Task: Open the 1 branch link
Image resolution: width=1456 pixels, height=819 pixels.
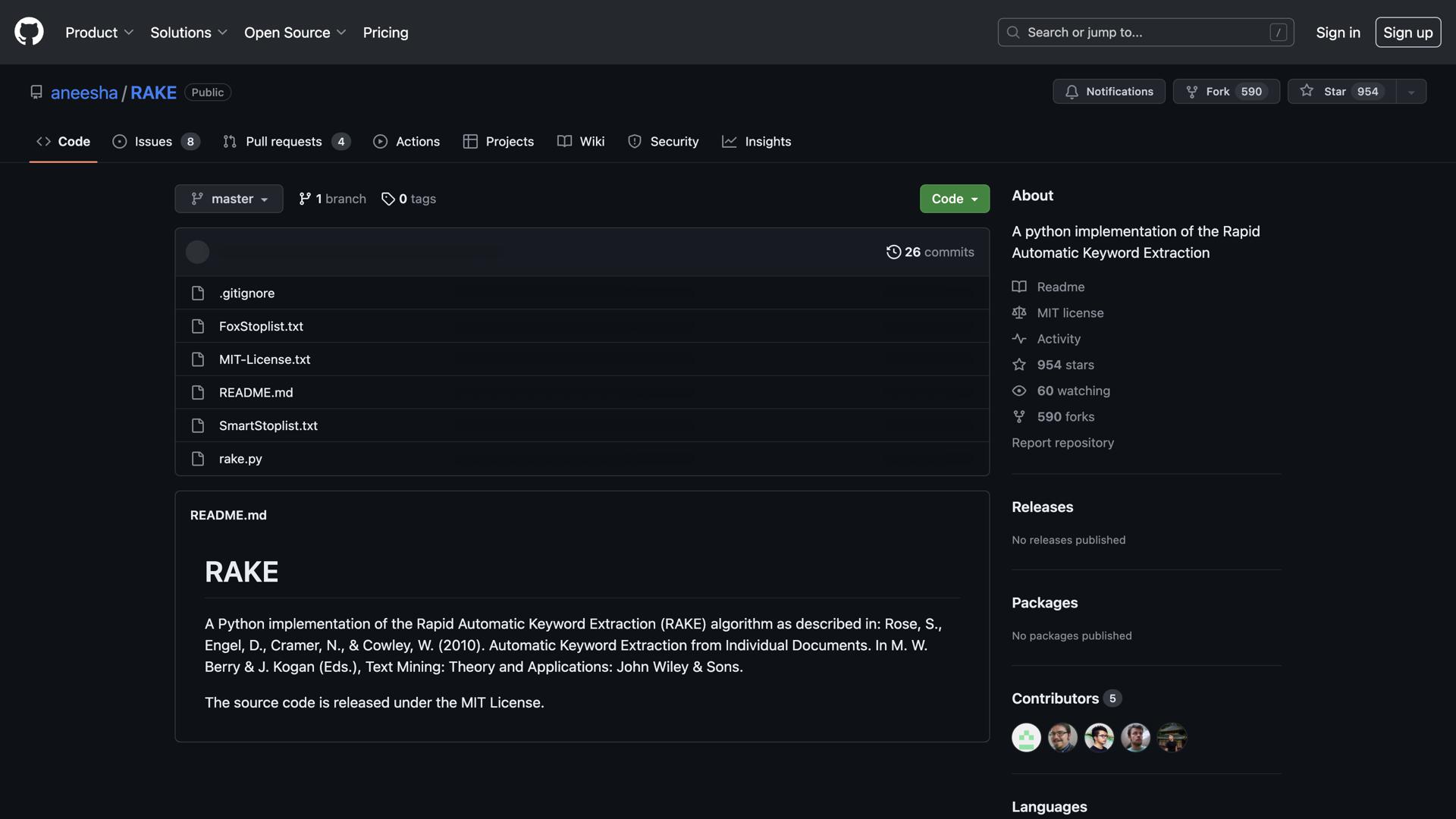Action: 332,199
